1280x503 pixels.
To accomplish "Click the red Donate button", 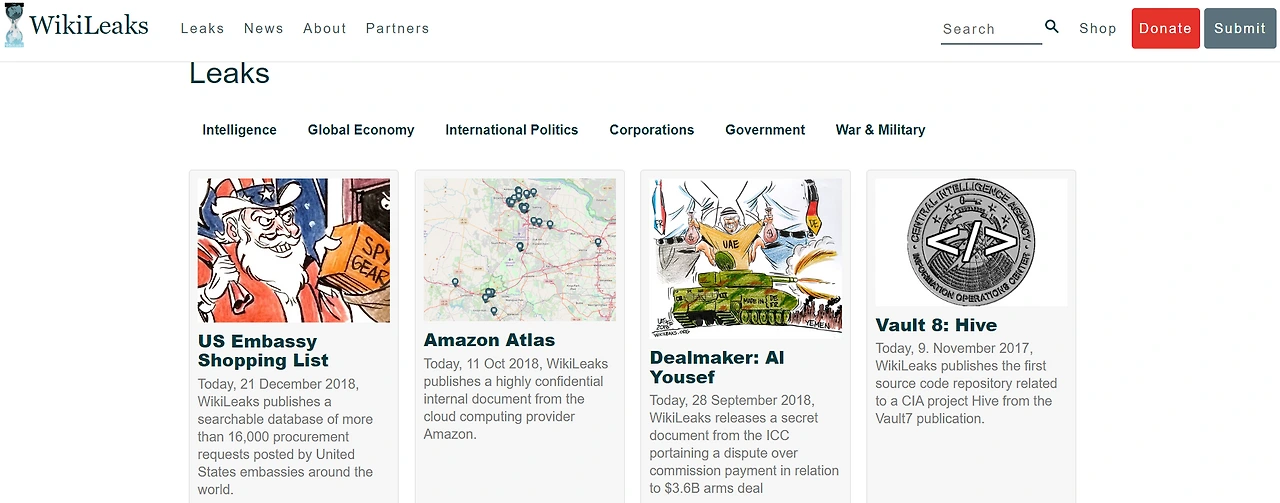I will click(1165, 28).
